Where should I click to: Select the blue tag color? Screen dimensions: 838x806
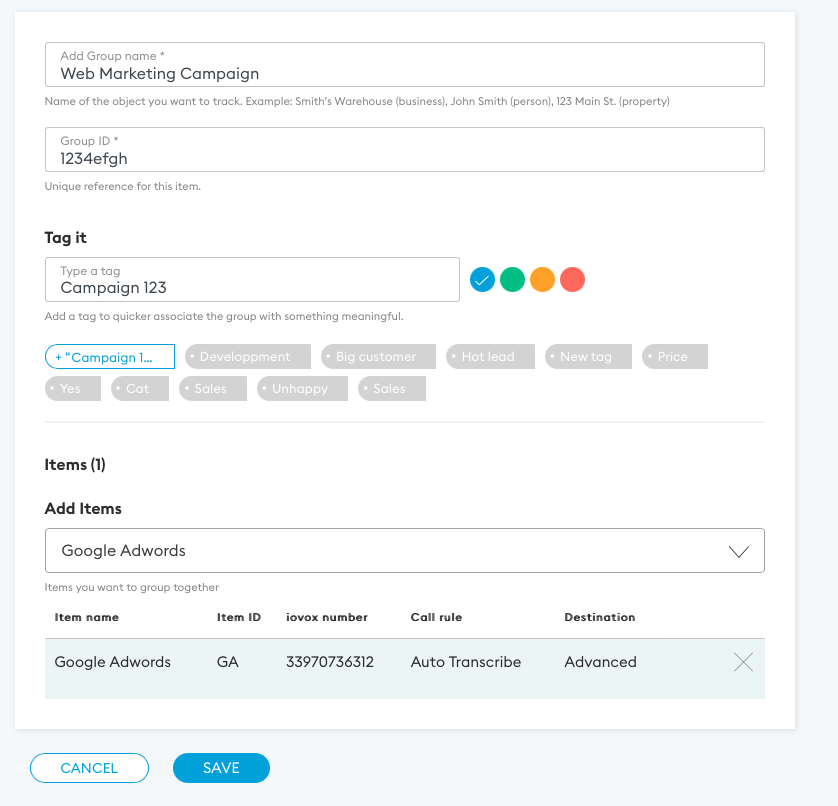[482, 280]
